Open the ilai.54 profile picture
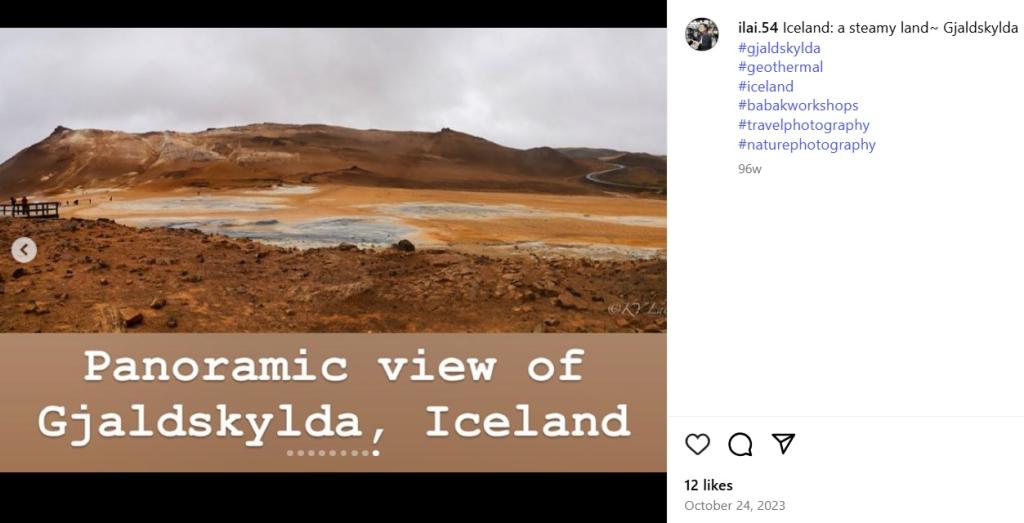Screen dimensions: 1024x523 click(701, 34)
